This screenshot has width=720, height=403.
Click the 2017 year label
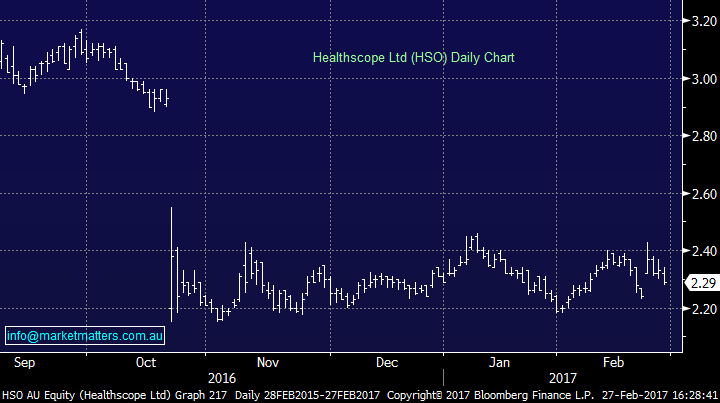562,378
